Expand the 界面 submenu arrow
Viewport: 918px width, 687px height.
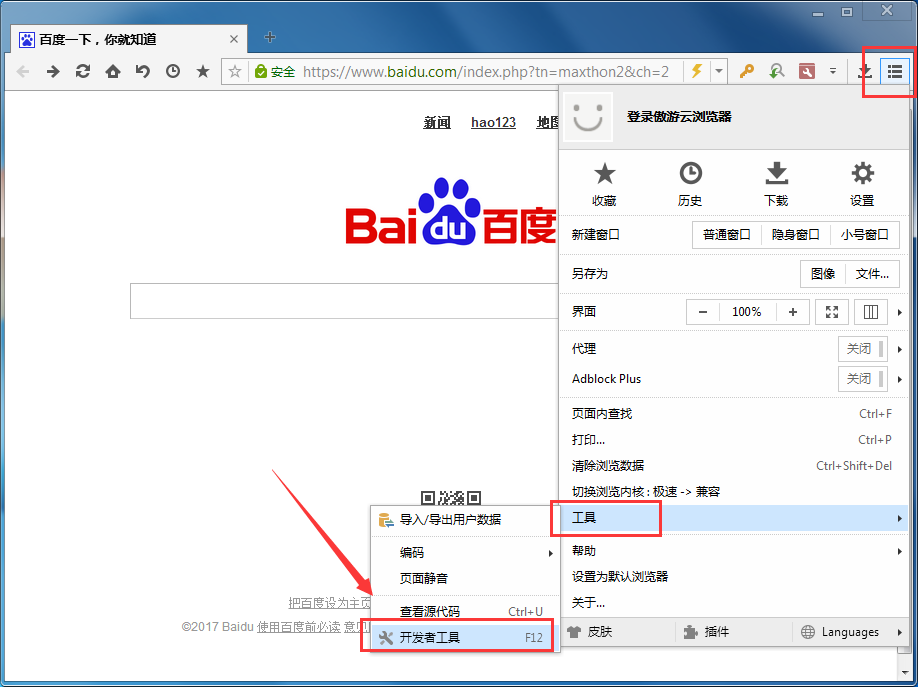[899, 313]
